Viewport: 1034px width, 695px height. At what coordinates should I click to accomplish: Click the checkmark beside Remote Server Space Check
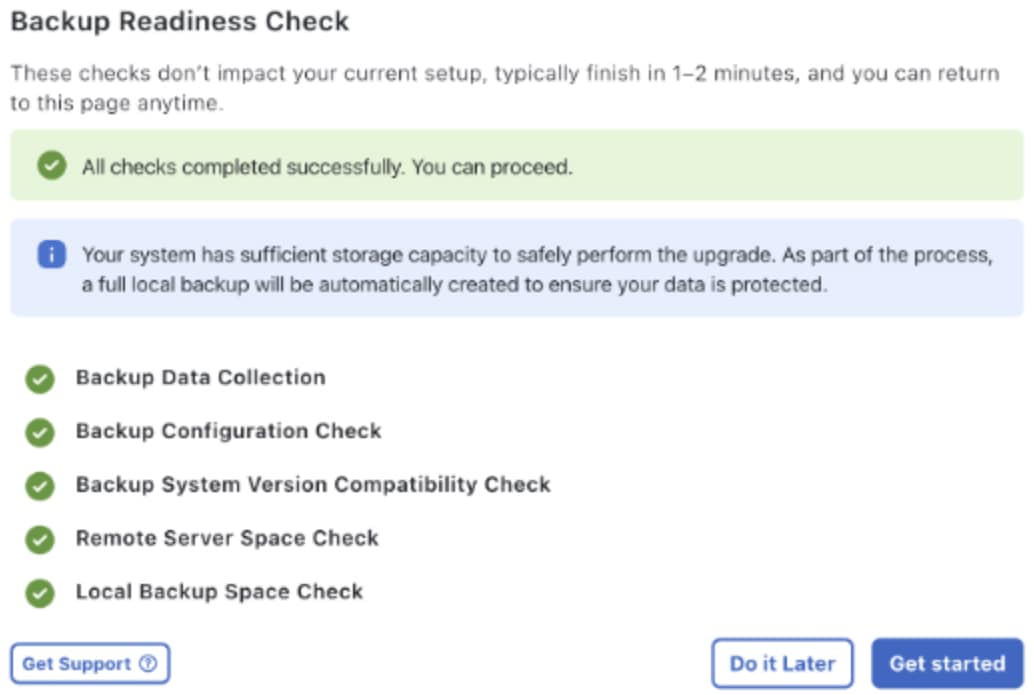[40, 539]
